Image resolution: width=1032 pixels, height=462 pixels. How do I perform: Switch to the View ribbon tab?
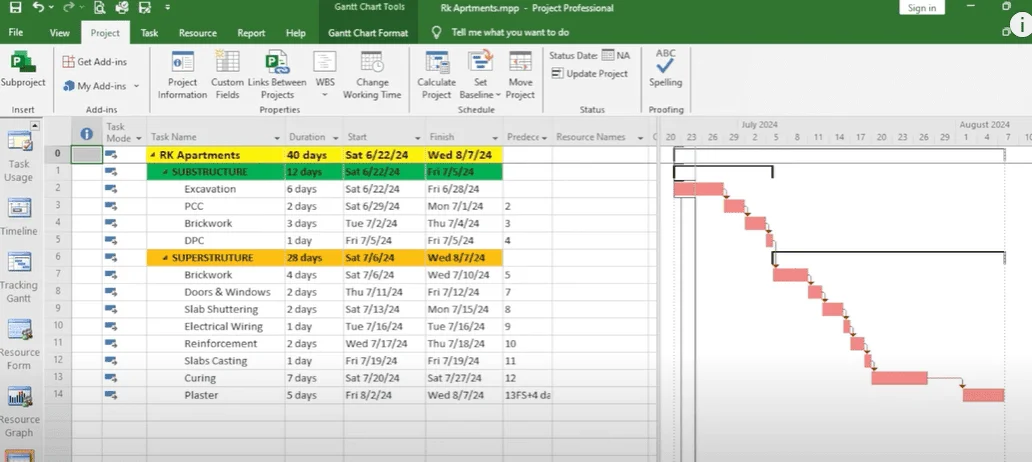click(x=59, y=32)
